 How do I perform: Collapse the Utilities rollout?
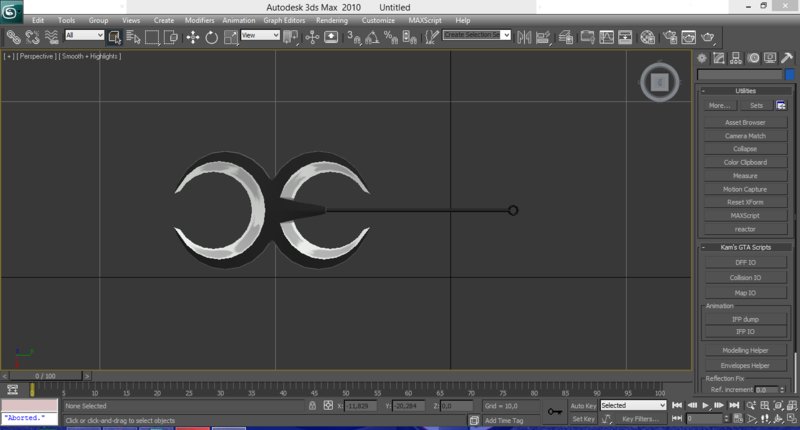click(745, 91)
